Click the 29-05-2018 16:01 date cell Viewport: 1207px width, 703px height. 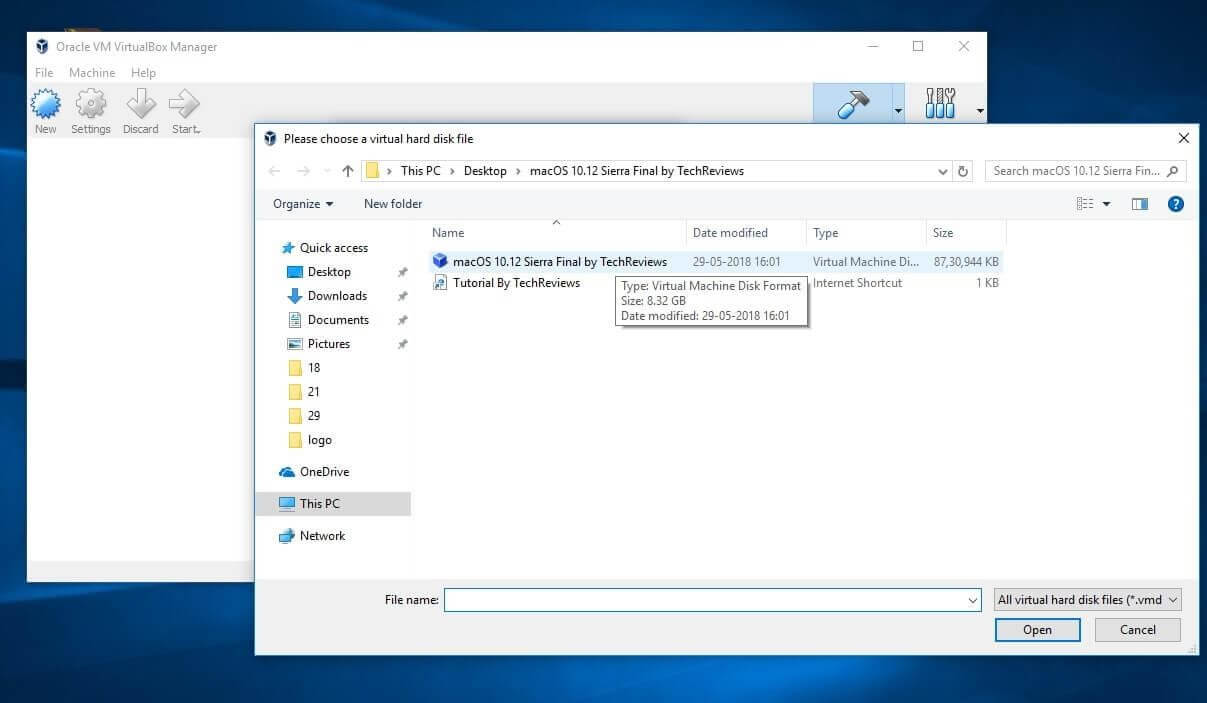point(737,262)
